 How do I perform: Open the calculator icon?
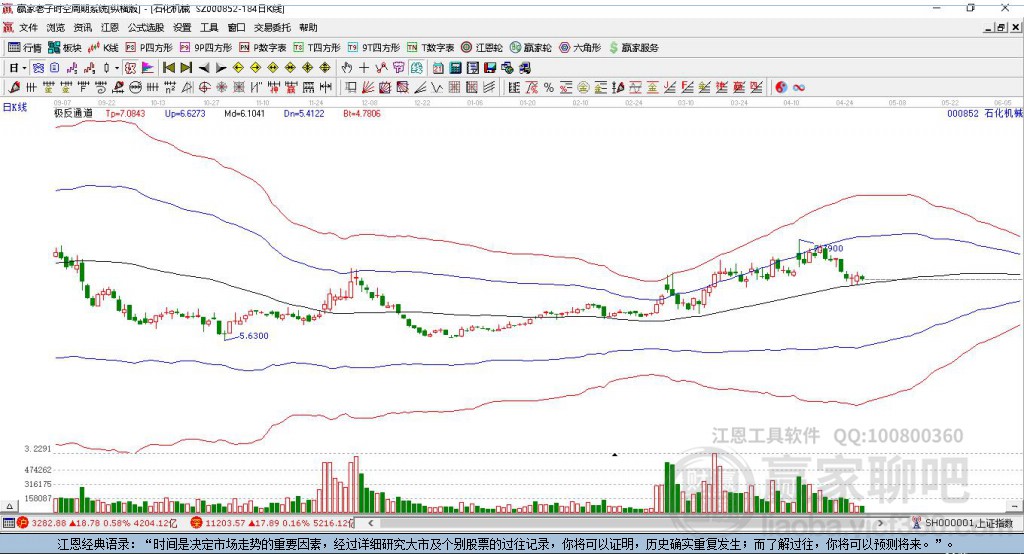click(x=455, y=68)
